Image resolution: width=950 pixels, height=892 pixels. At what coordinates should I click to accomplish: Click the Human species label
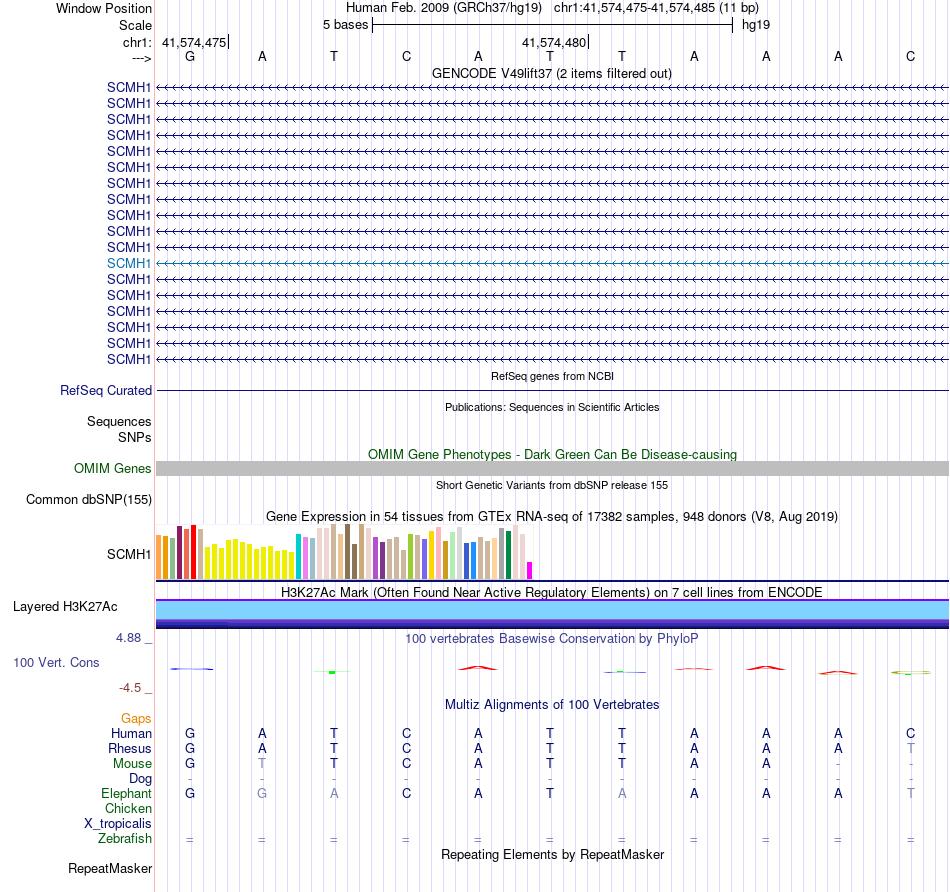(131, 733)
